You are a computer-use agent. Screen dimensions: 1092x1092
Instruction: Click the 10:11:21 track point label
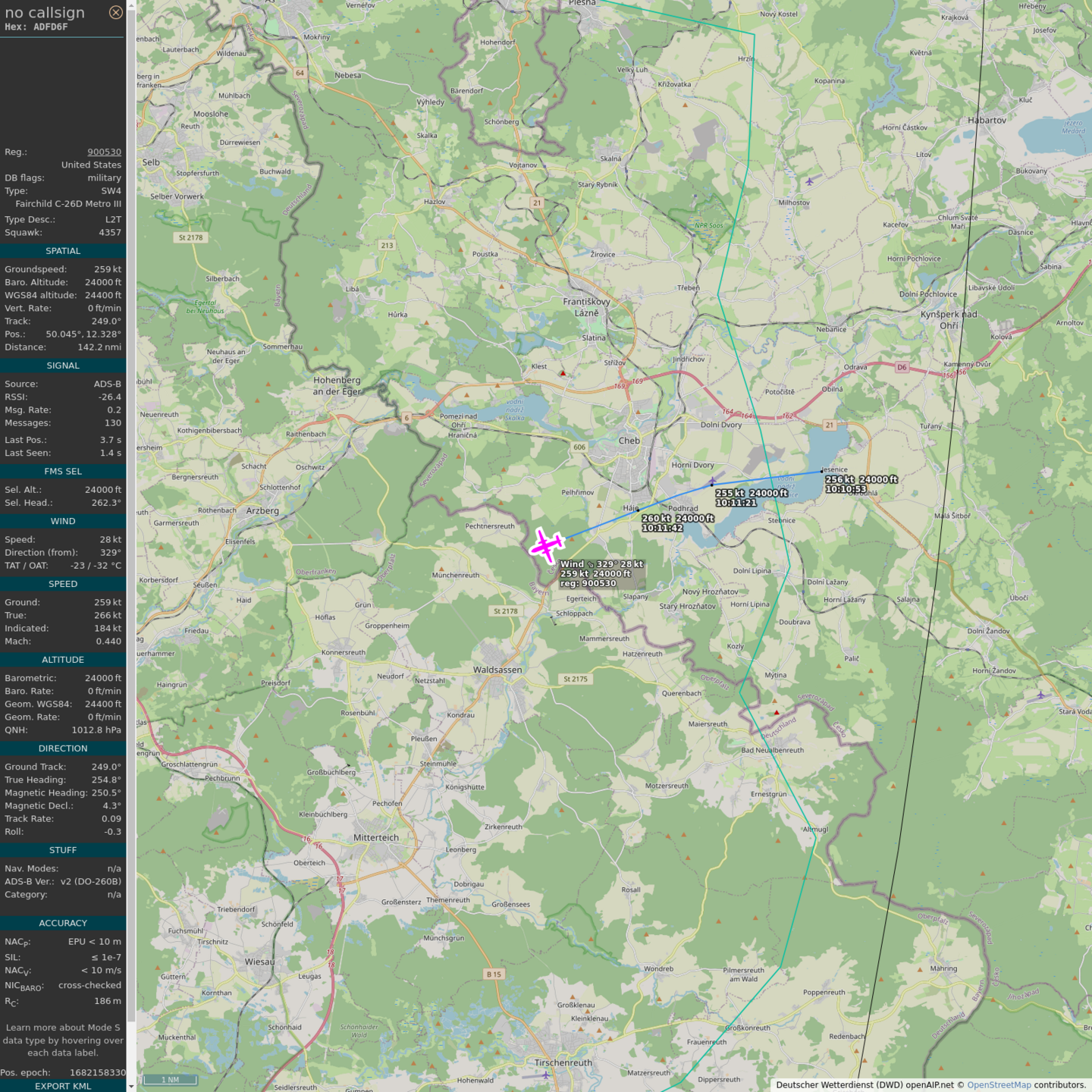[x=736, y=503]
